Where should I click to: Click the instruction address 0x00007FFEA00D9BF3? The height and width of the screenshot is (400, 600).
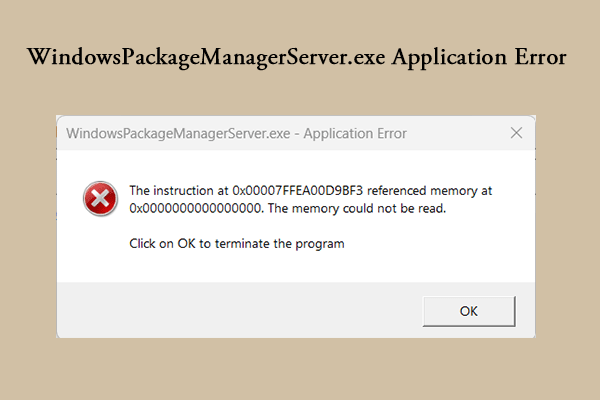297,190
